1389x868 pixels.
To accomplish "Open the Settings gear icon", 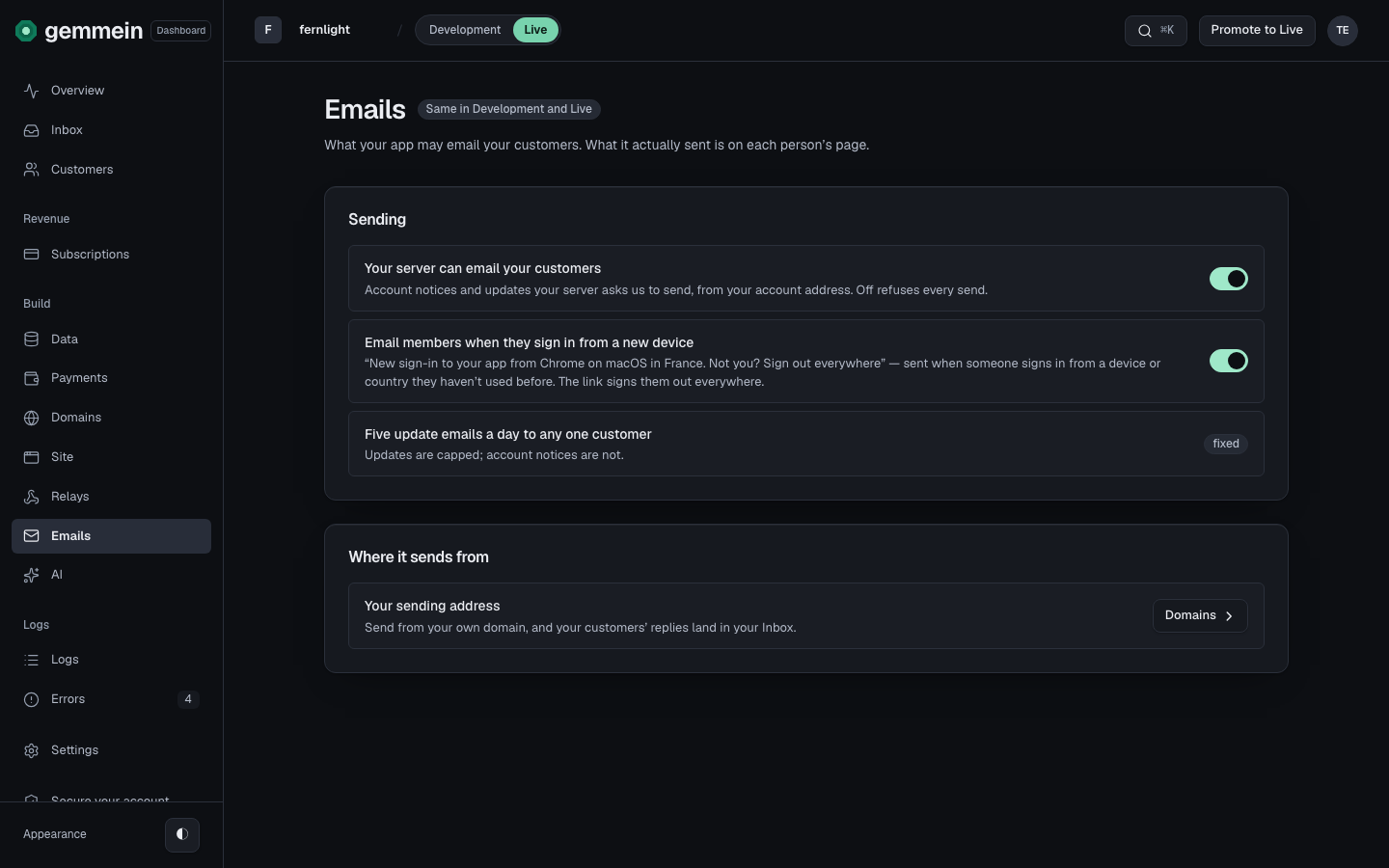I will point(32,750).
